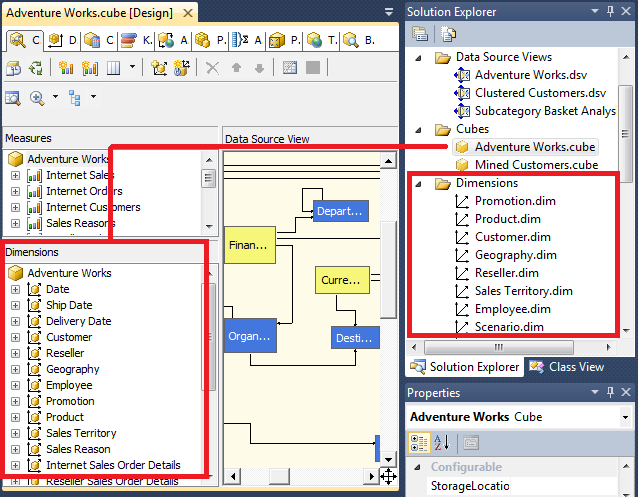Click the Show Table toolbar icon
The width and height of the screenshot is (638, 497).
click(x=290, y=68)
